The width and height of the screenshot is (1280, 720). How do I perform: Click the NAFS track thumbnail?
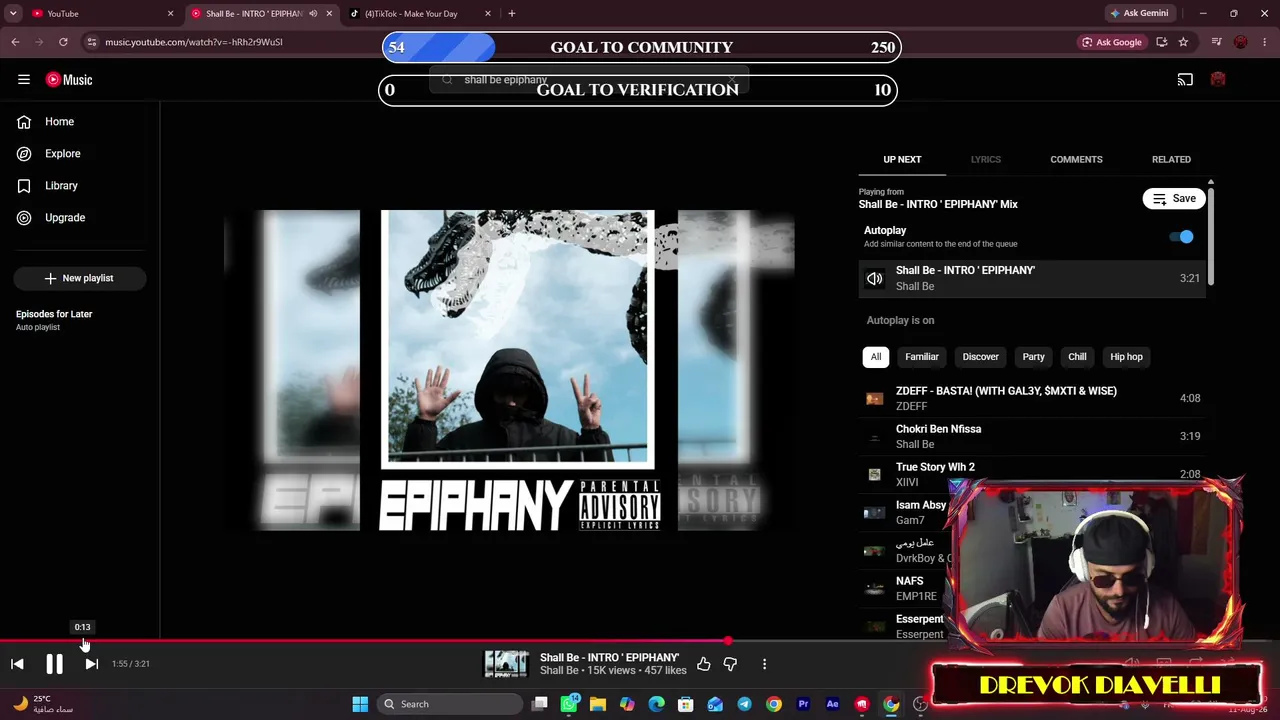[x=875, y=589]
